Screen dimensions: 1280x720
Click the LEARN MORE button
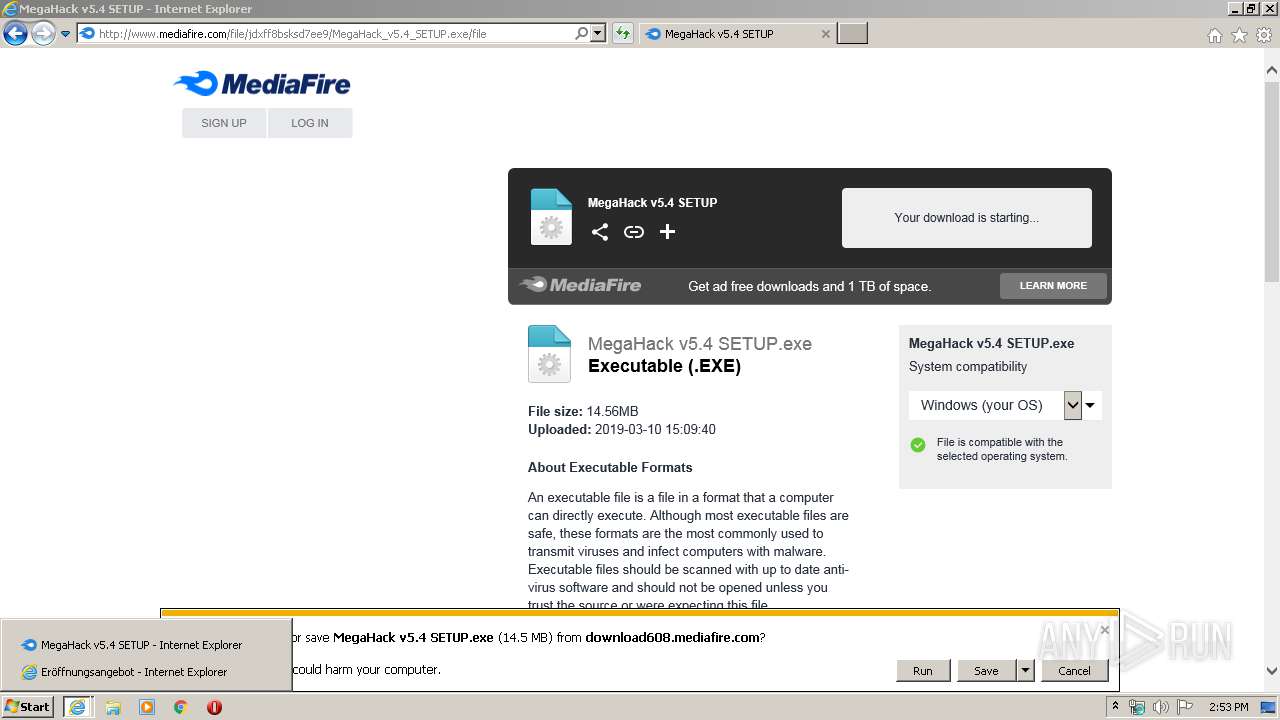point(1053,286)
